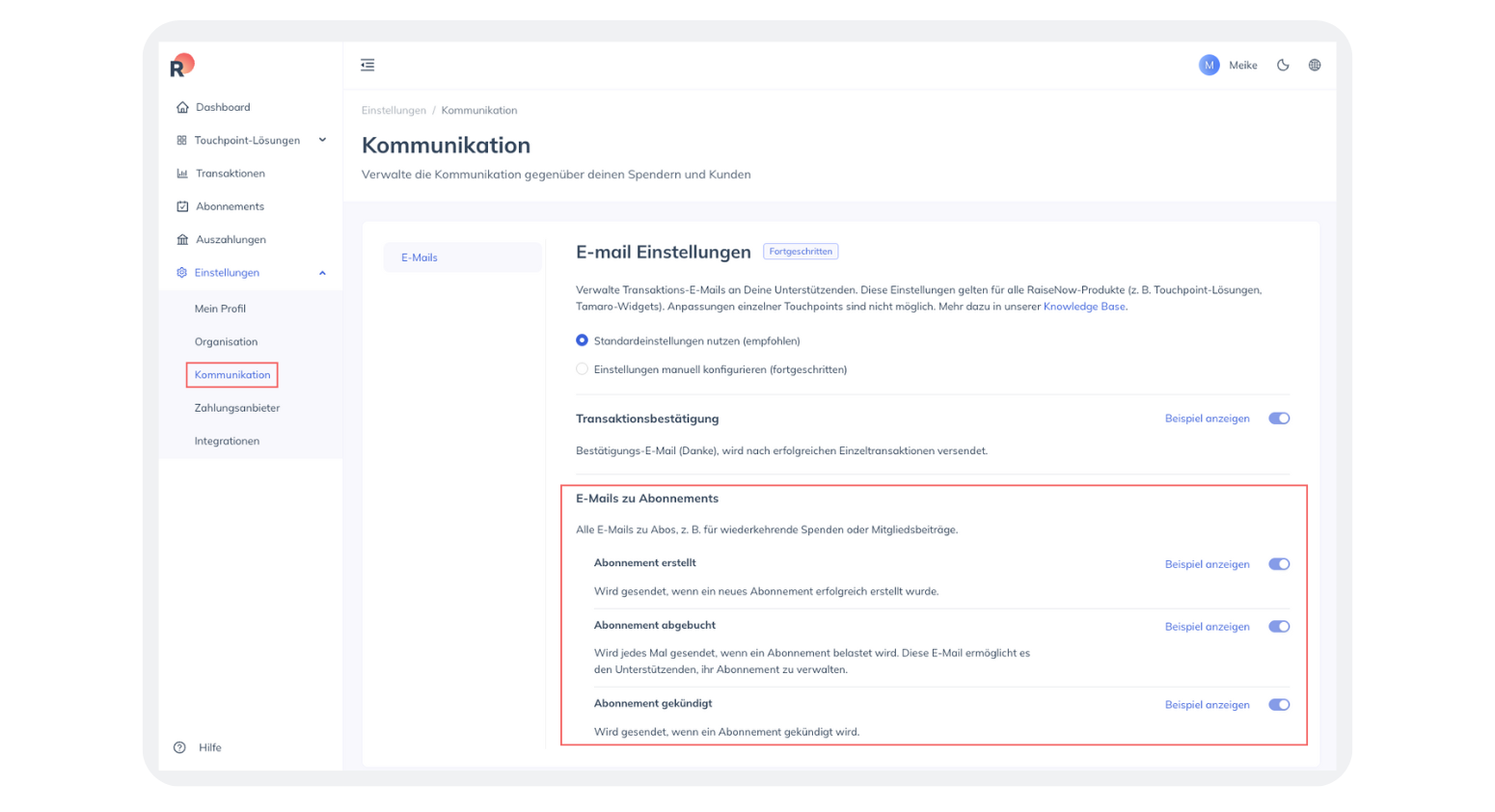
Task: Click the Transaktionen chart icon
Action: point(182,174)
